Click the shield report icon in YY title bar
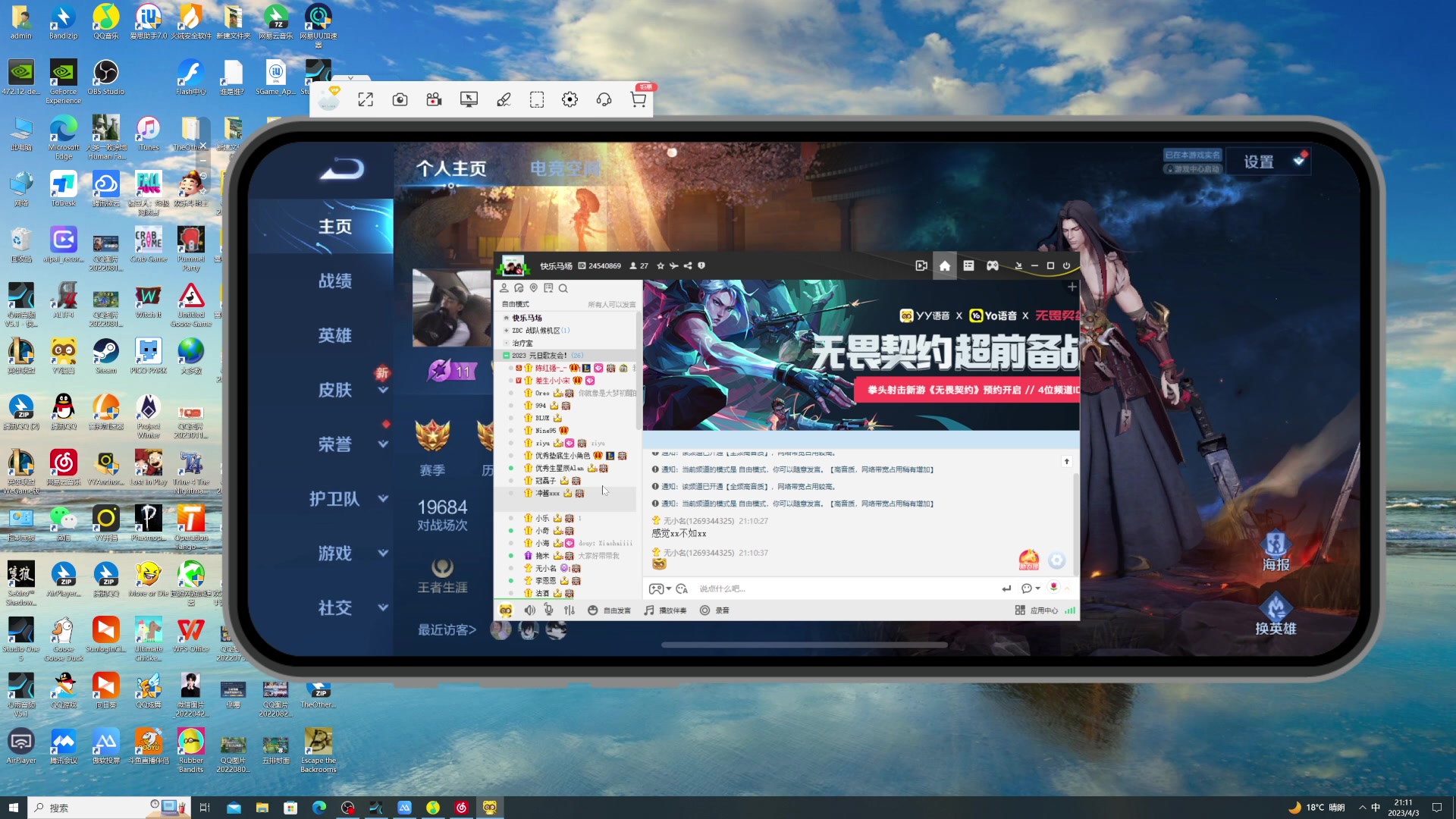 point(701,265)
